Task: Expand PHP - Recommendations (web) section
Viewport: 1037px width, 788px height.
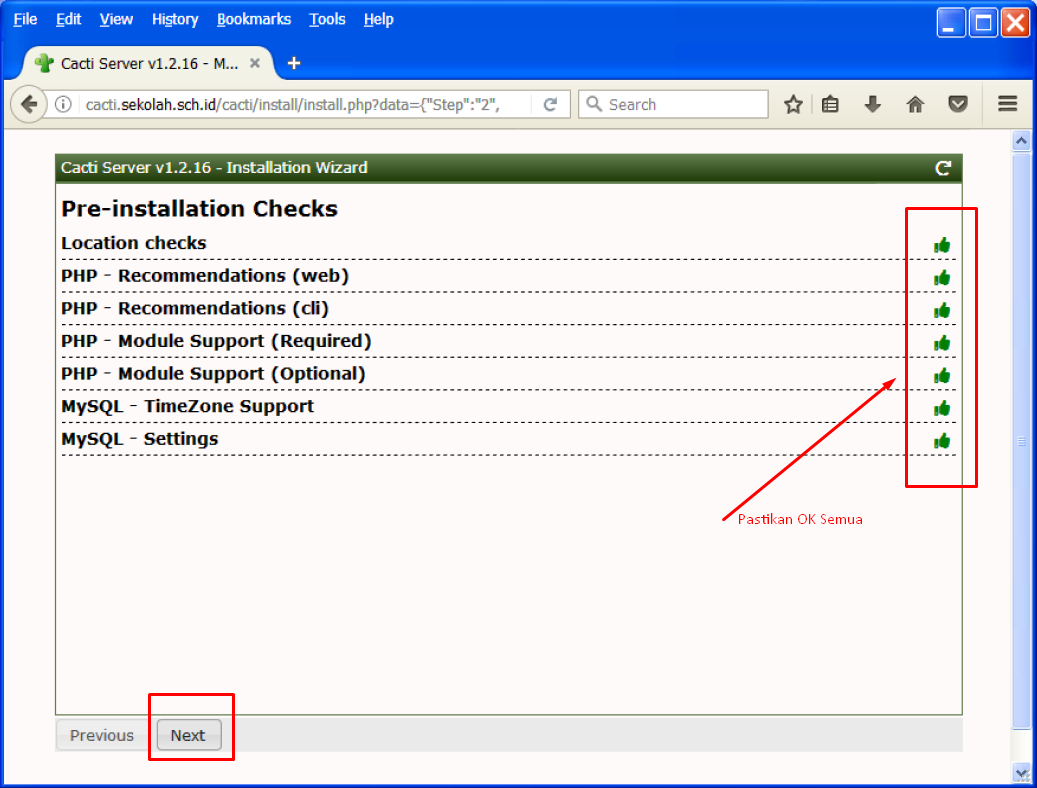Action: pyautogui.click(x=205, y=276)
